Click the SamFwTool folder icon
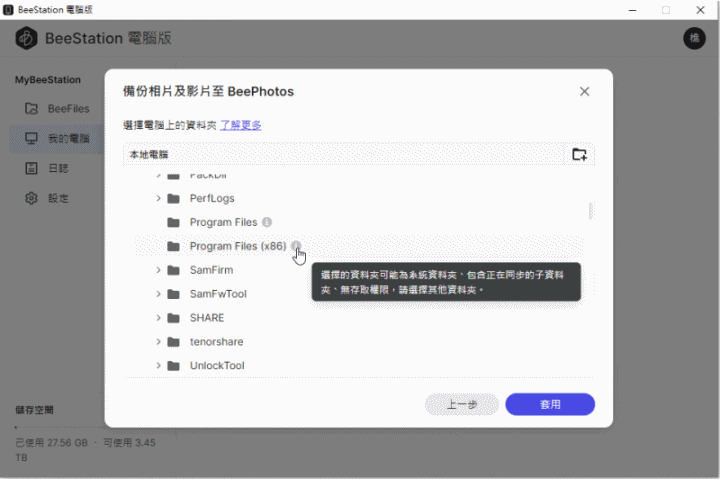This screenshot has height=479, width=720. coord(173,294)
